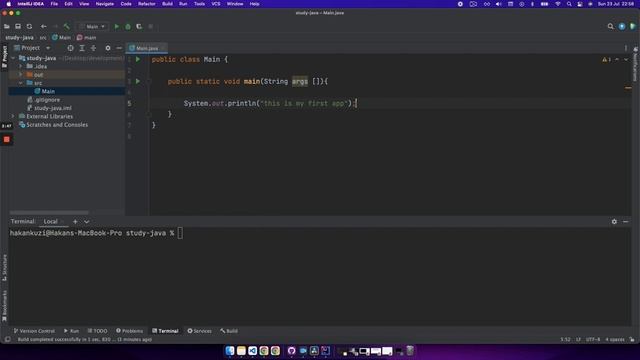Run main method from gutter arrow line 3

pyautogui.click(x=138, y=81)
